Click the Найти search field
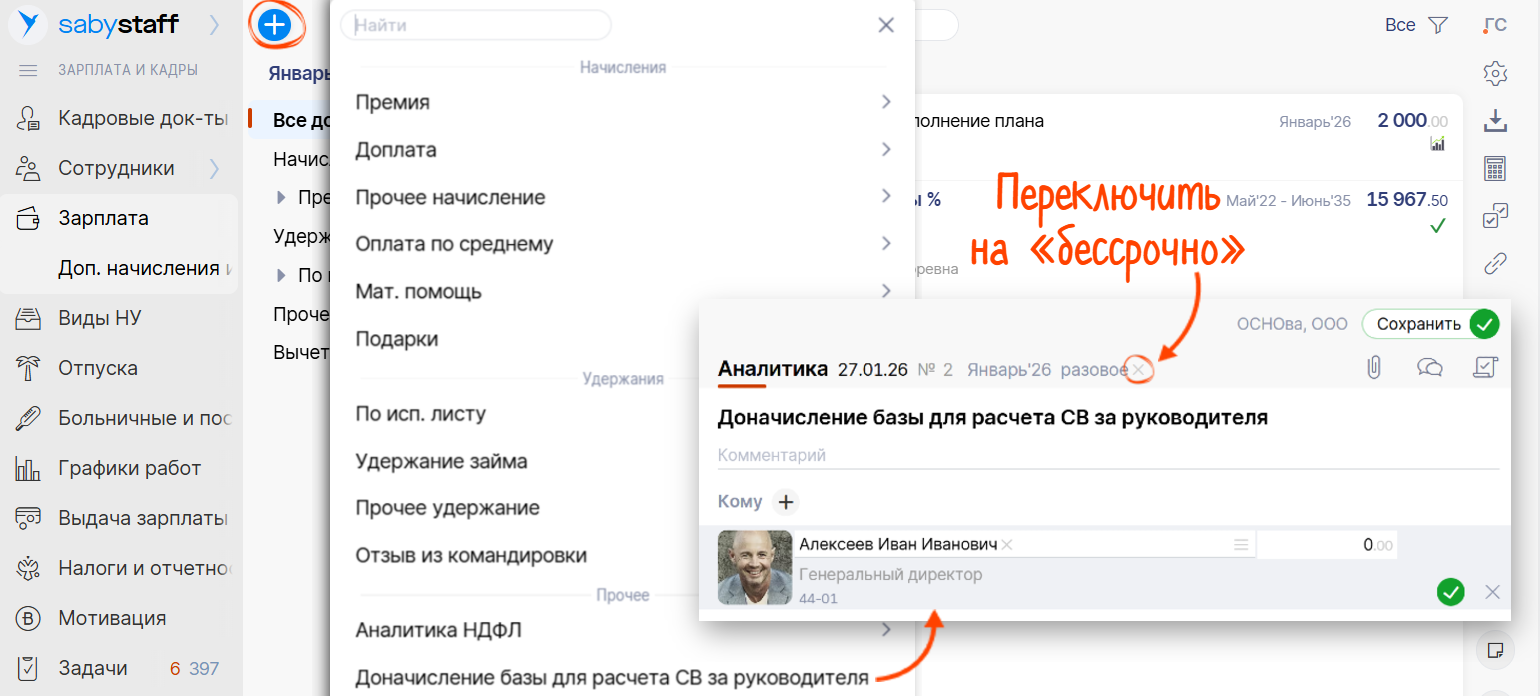 pyautogui.click(x=476, y=25)
